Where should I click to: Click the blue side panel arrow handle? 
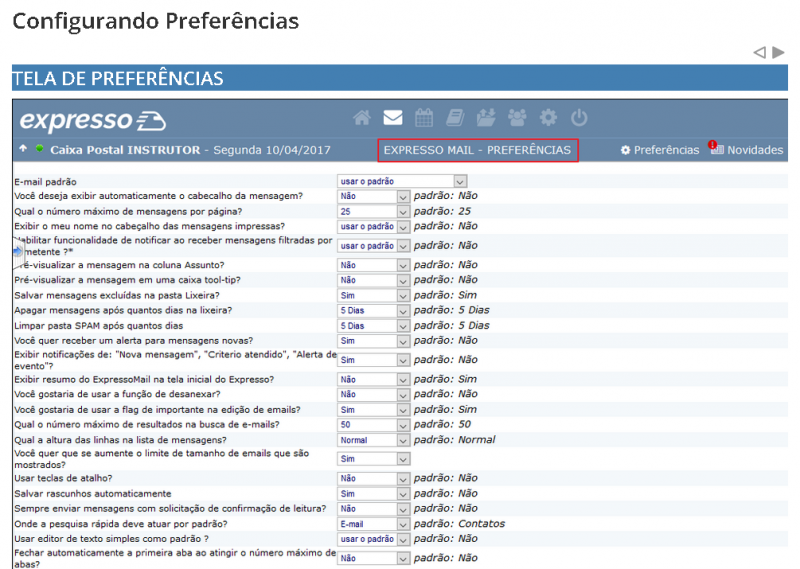pyautogui.click(x=18, y=252)
